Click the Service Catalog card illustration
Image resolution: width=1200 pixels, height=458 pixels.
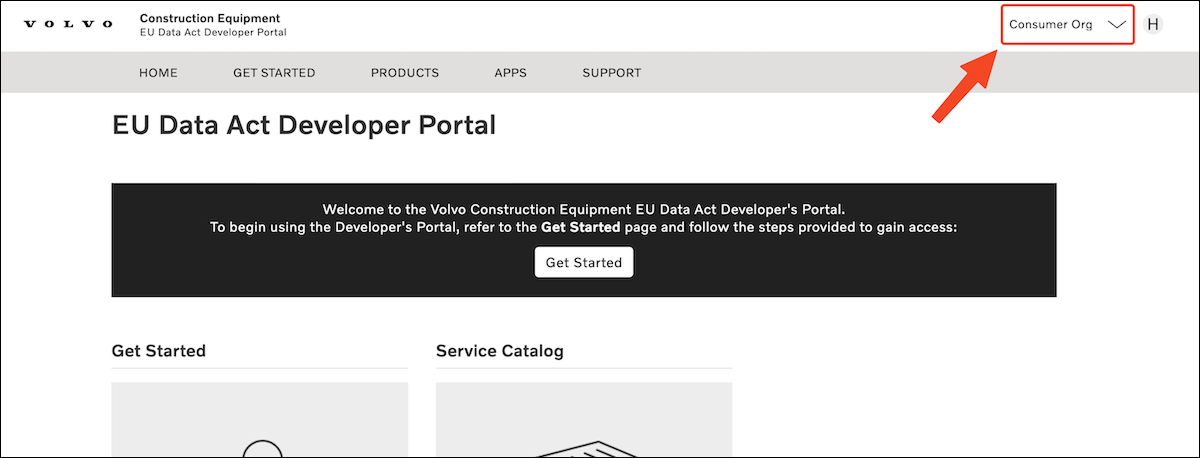click(584, 446)
